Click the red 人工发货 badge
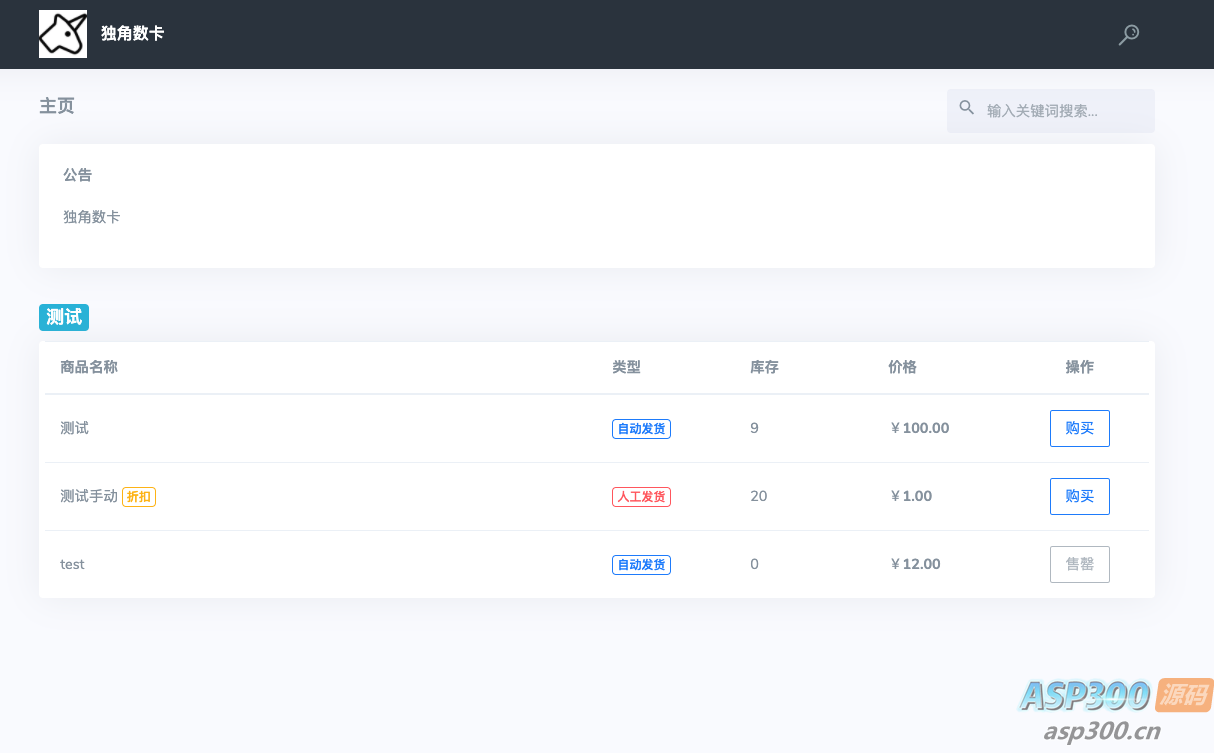Screen dimensions: 1214x753 click(641, 497)
